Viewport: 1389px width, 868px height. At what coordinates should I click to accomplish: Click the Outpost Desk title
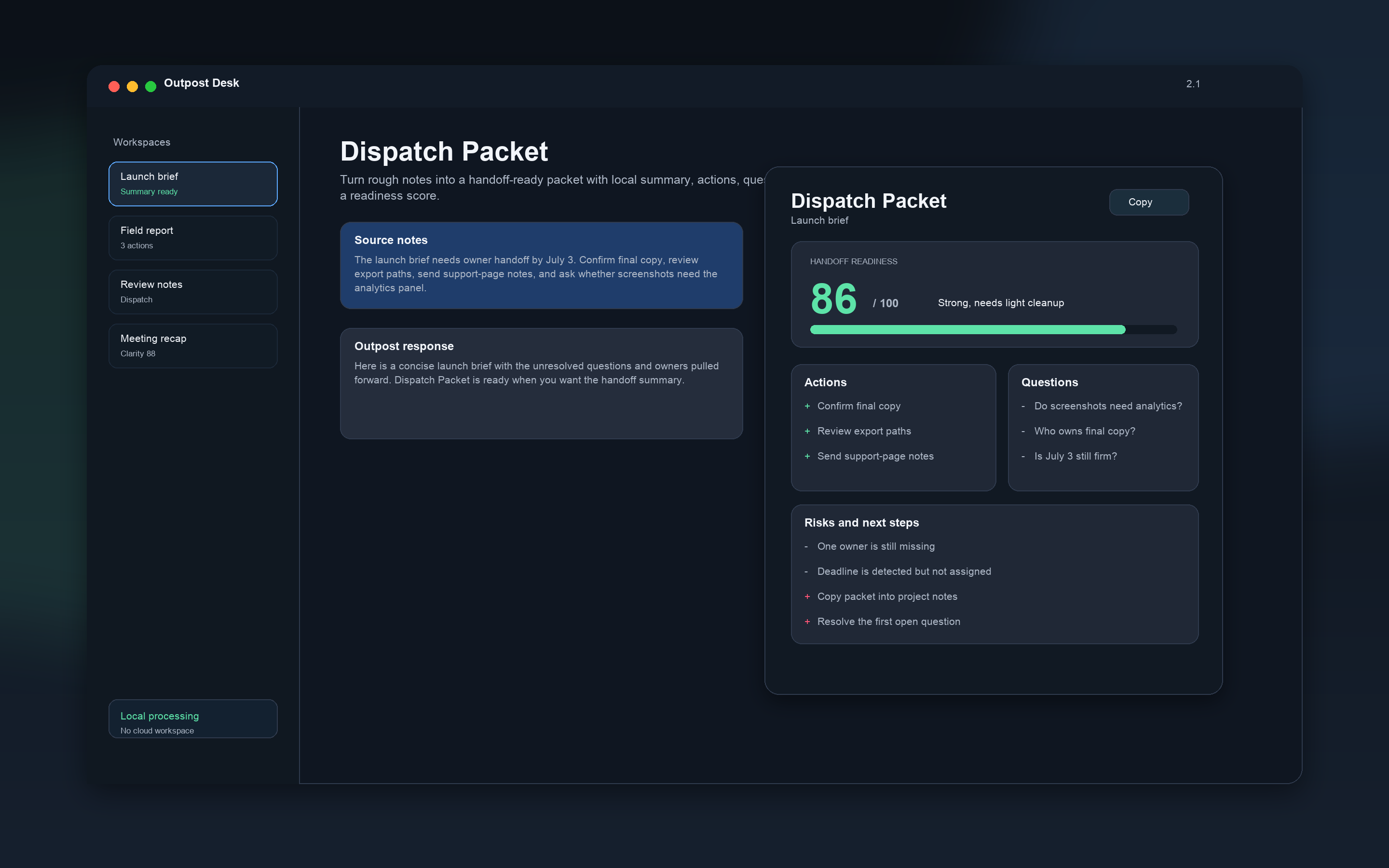(202, 83)
